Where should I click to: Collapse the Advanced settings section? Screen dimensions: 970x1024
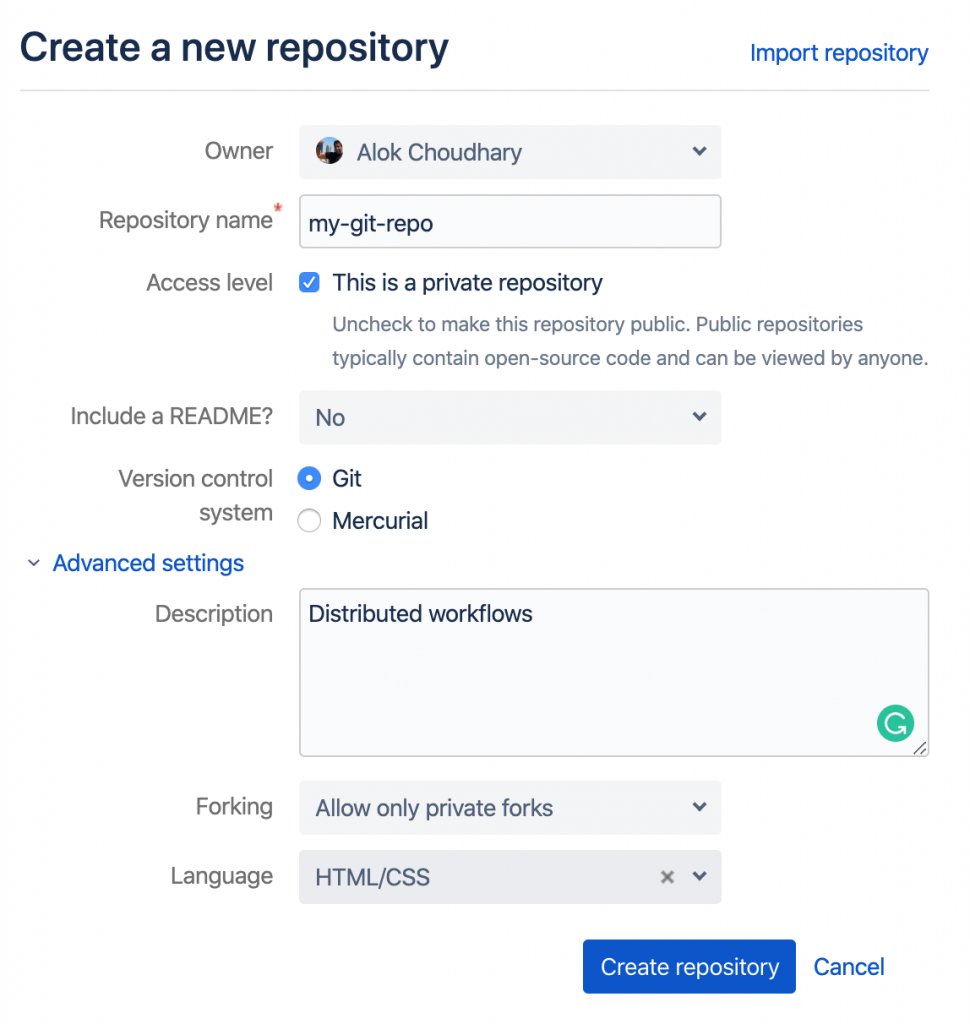click(148, 564)
